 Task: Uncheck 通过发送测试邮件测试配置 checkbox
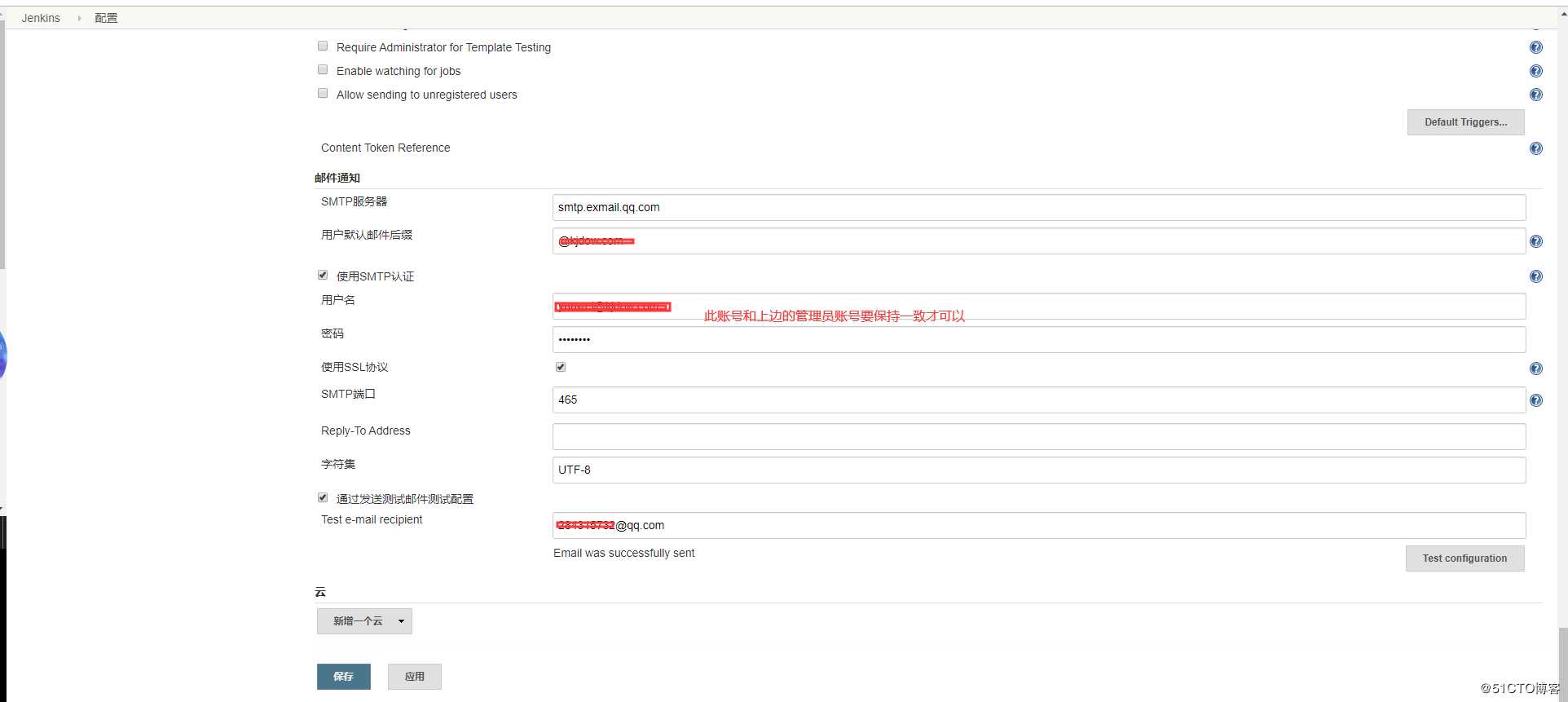(x=323, y=497)
